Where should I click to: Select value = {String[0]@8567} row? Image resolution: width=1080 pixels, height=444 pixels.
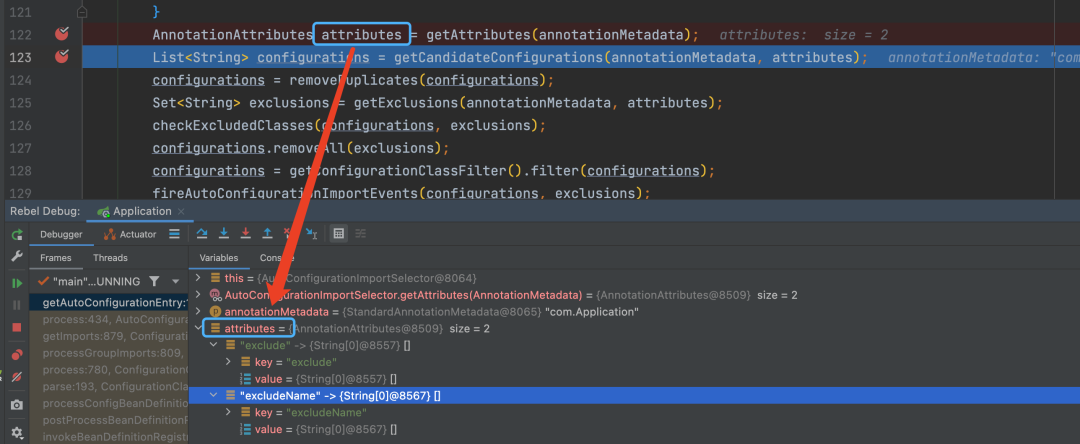pyautogui.click(x=634, y=429)
